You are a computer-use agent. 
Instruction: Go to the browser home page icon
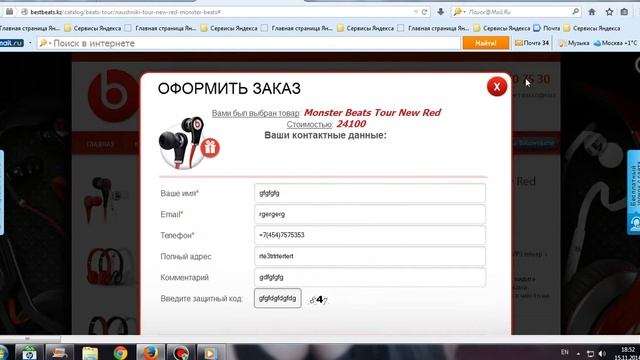point(592,12)
